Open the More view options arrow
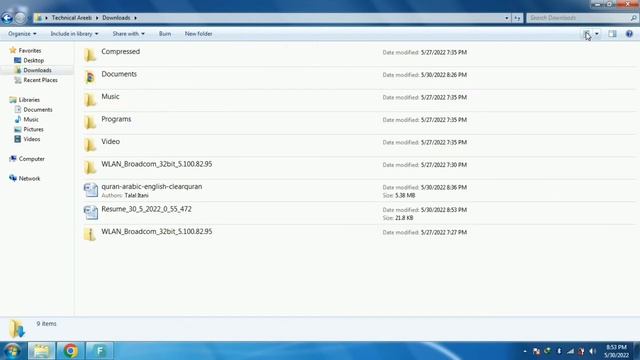 597,34
